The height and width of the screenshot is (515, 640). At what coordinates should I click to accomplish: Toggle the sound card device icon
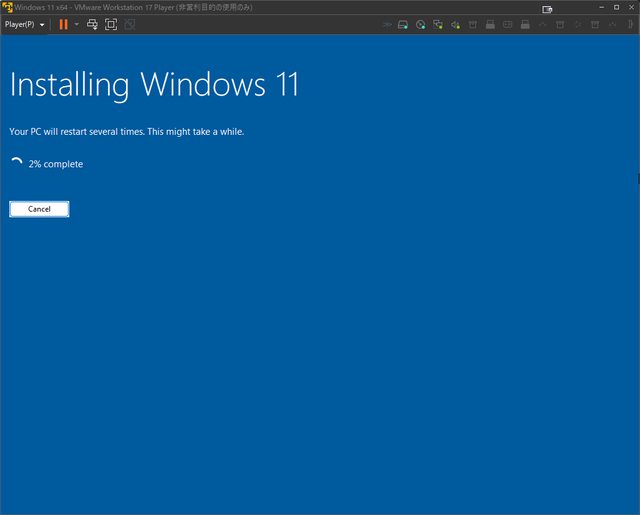tap(455, 24)
